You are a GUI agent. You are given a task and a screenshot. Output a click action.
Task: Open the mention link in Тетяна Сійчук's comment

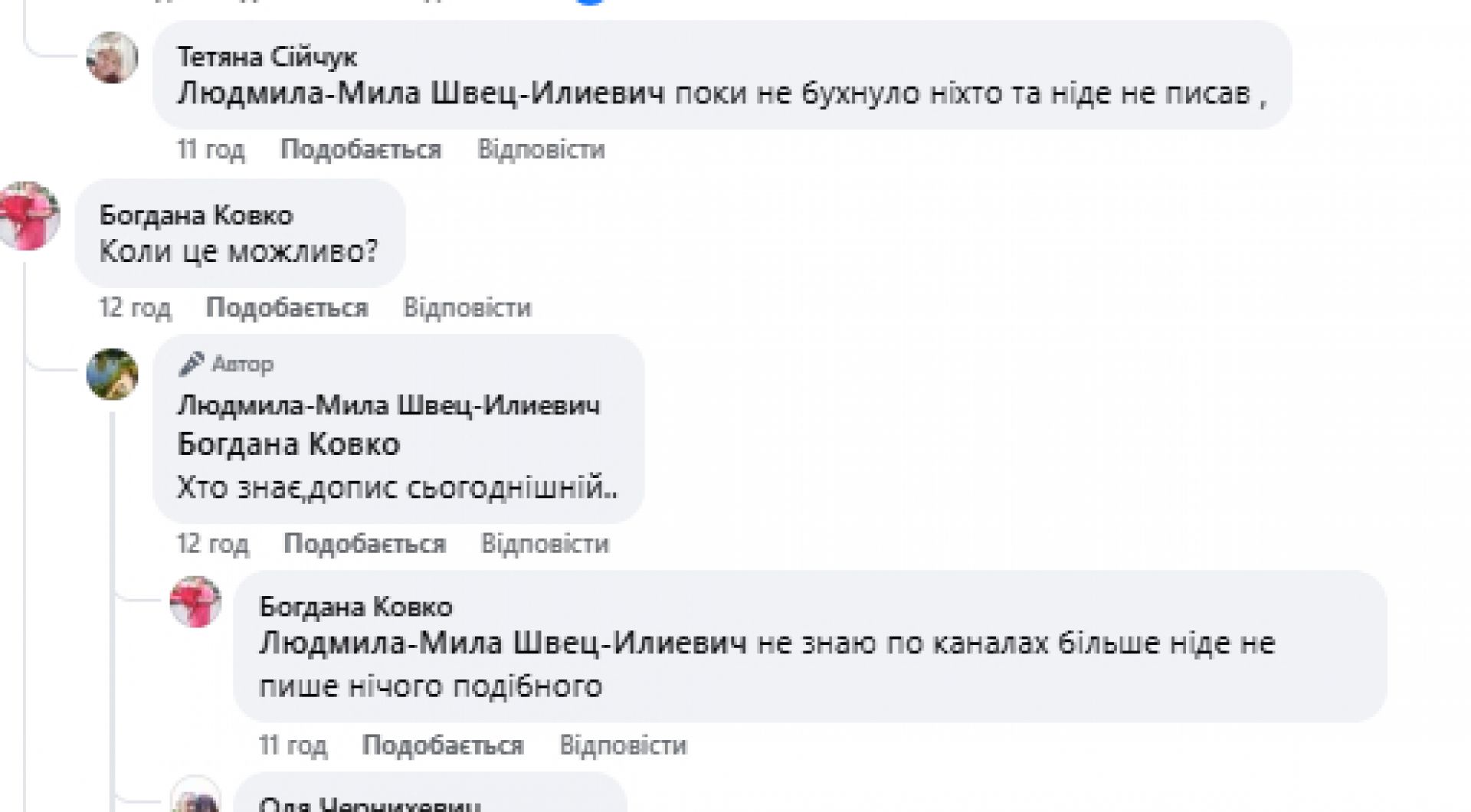click(x=421, y=93)
